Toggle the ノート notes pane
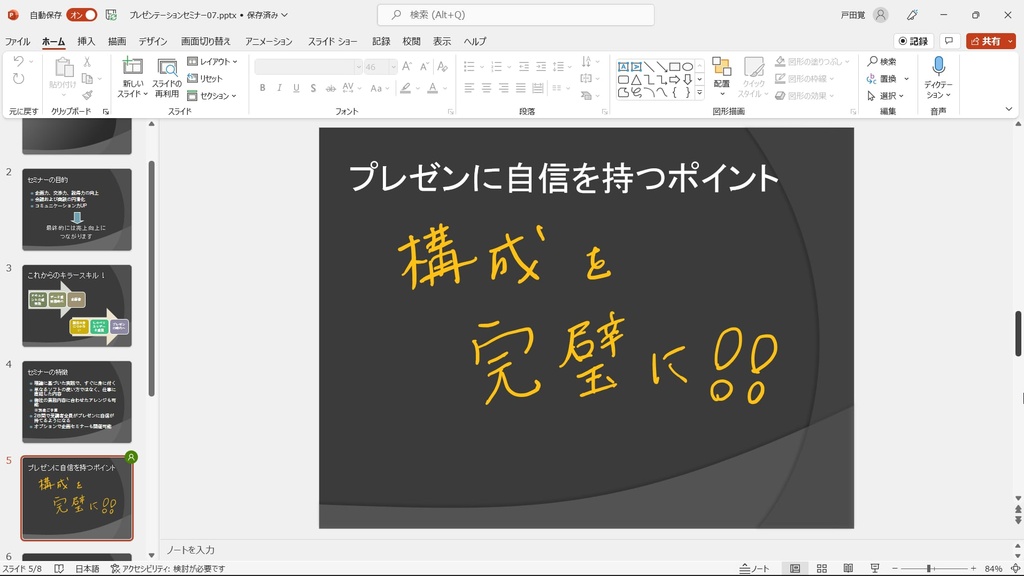The width and height of the screenshot is (1024, 576). (x=754, y=569)
